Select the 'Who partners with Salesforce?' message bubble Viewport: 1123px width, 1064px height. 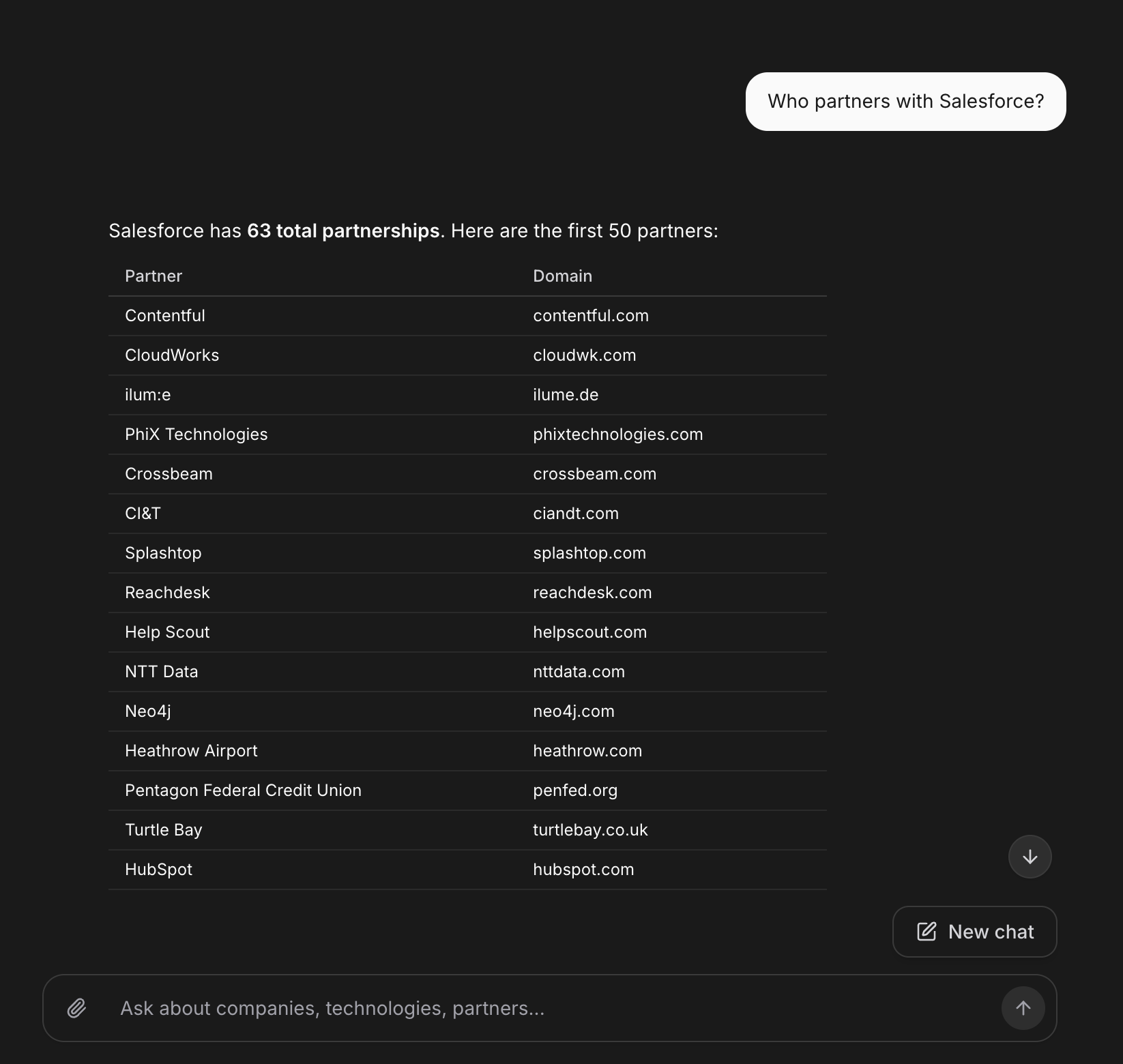click(905, 101)
